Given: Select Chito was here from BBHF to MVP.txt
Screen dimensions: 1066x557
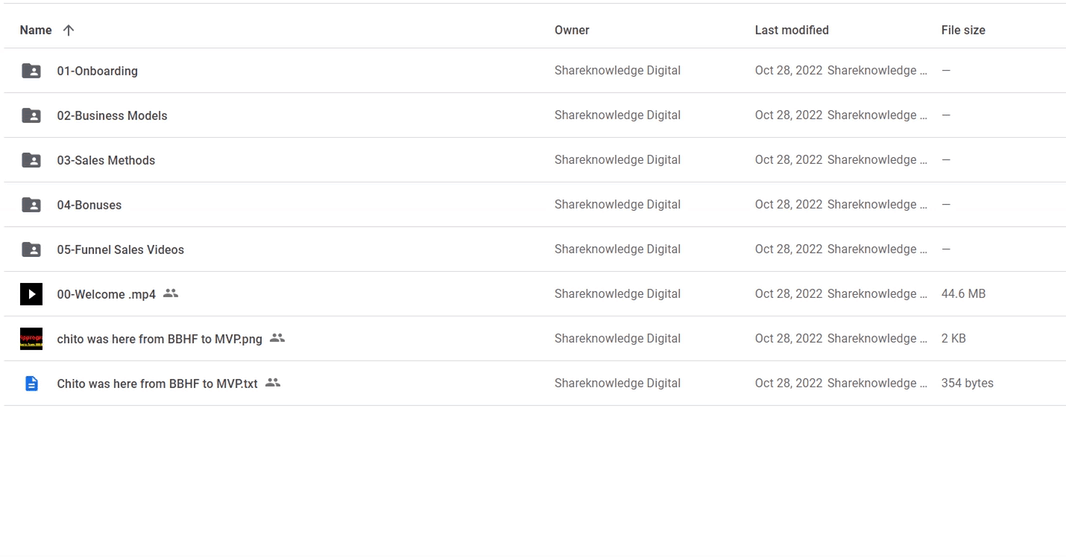Looking at the screenshot, I should (x=157, y=384).
